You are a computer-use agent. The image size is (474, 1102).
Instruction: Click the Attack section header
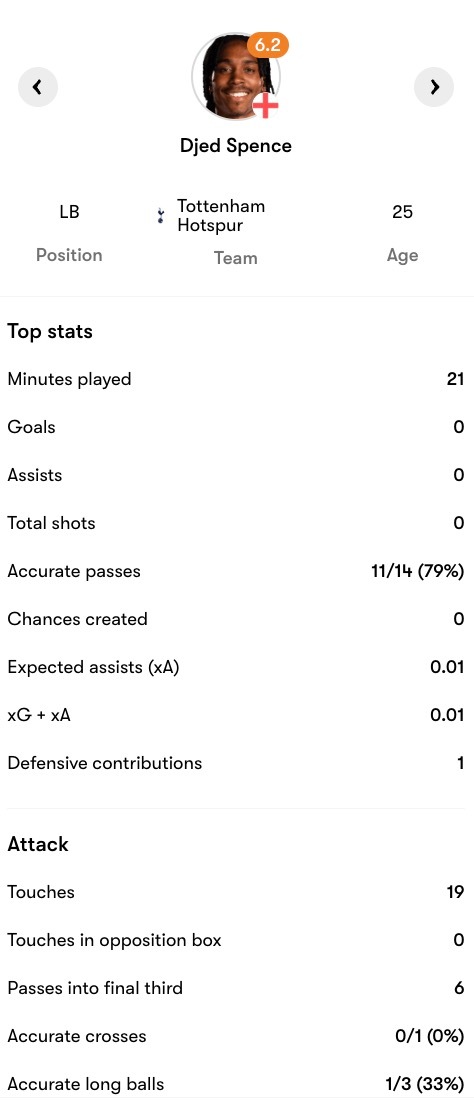pyautogui.click(x=38, y=844)
